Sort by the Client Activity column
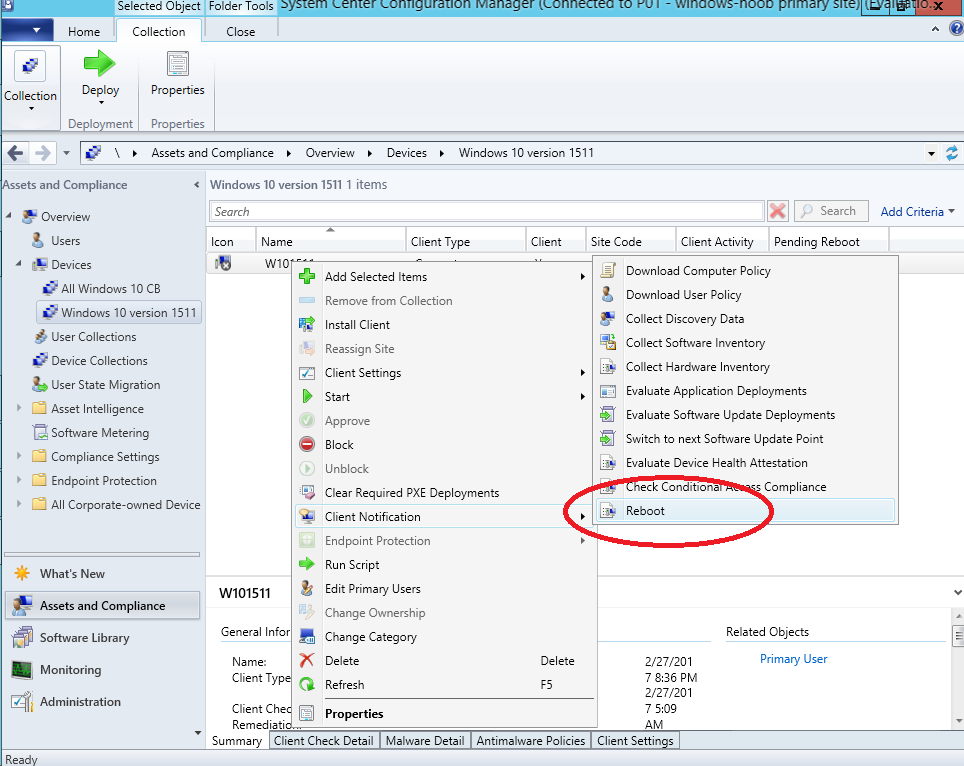964x766 pixels. [722, 242]
